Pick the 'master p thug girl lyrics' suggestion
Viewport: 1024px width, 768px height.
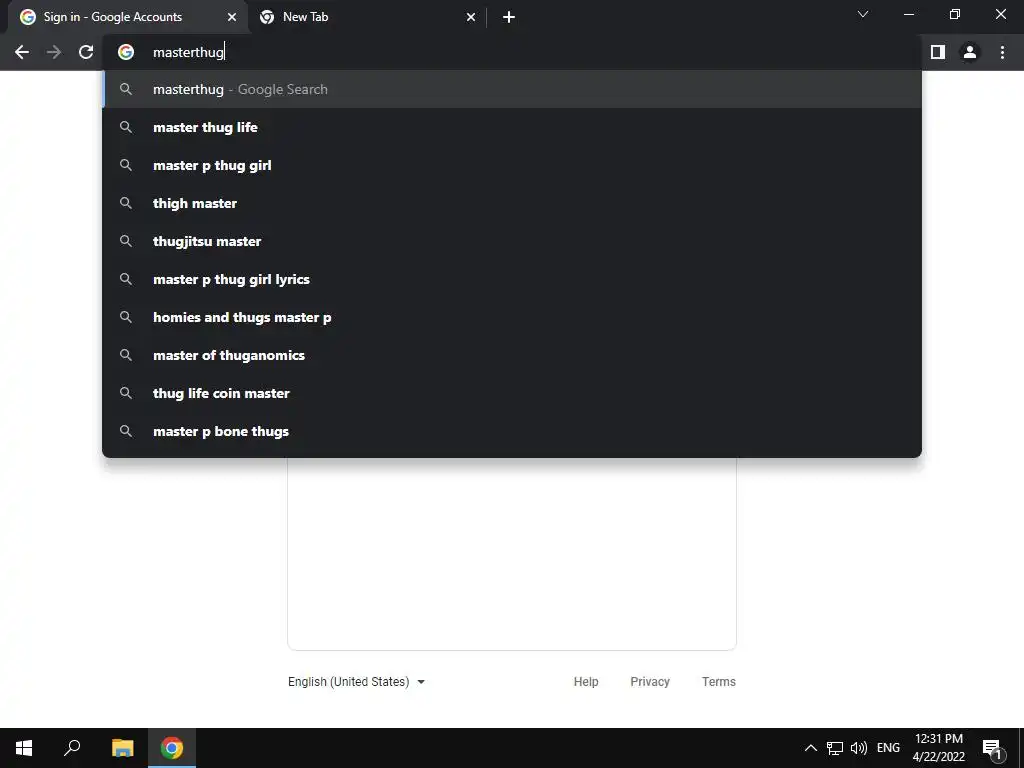512,279
